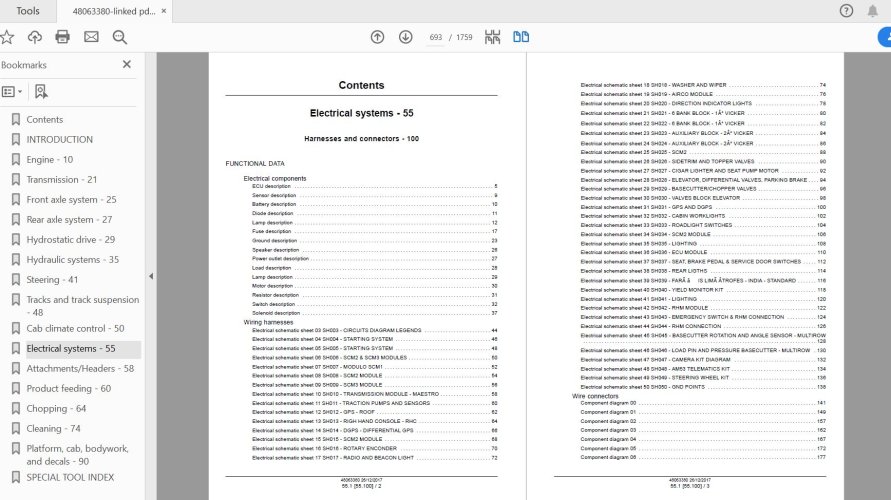Image resolution: width=891 pixels, height=500 pixels.
Task: Open the Contents bookmark
Action: [x=44, y=119]
